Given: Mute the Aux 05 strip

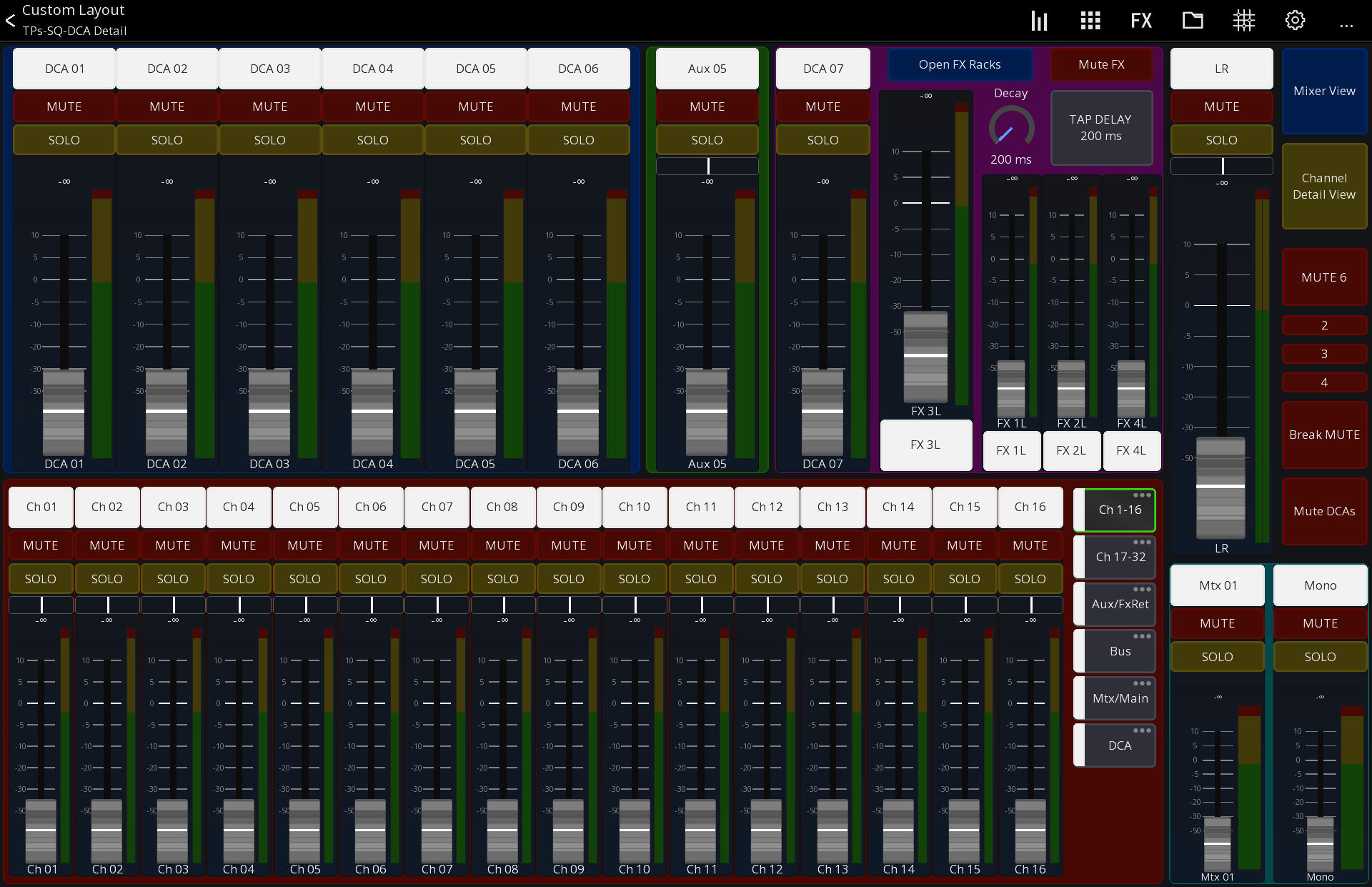Looking at the screenshot, I should tap(707, 106).
